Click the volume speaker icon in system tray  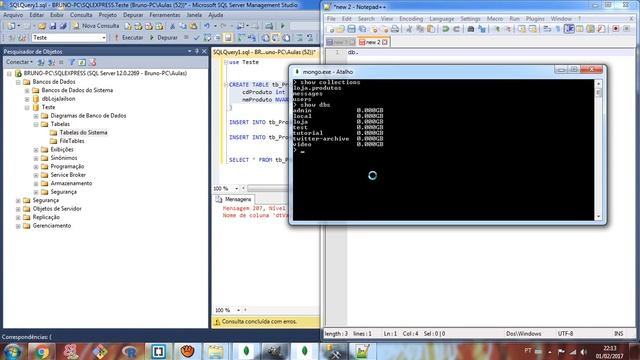(583, 352)
